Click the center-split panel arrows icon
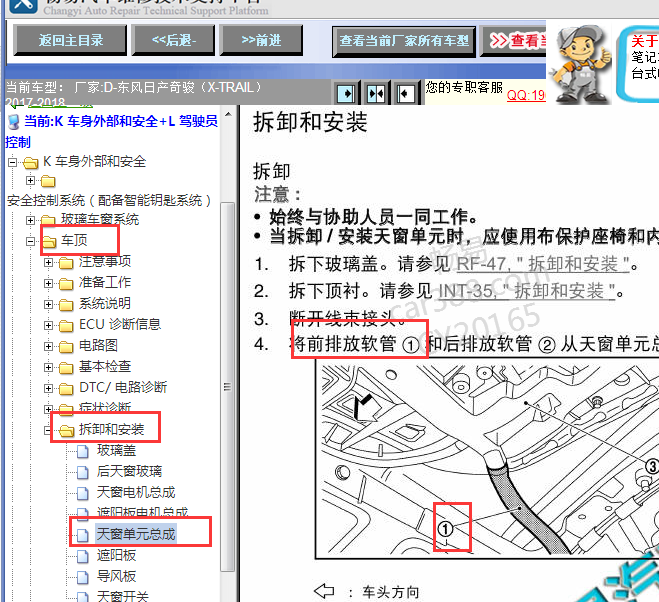659x602 pixels. pyautogui.click(x=376, y=93)
